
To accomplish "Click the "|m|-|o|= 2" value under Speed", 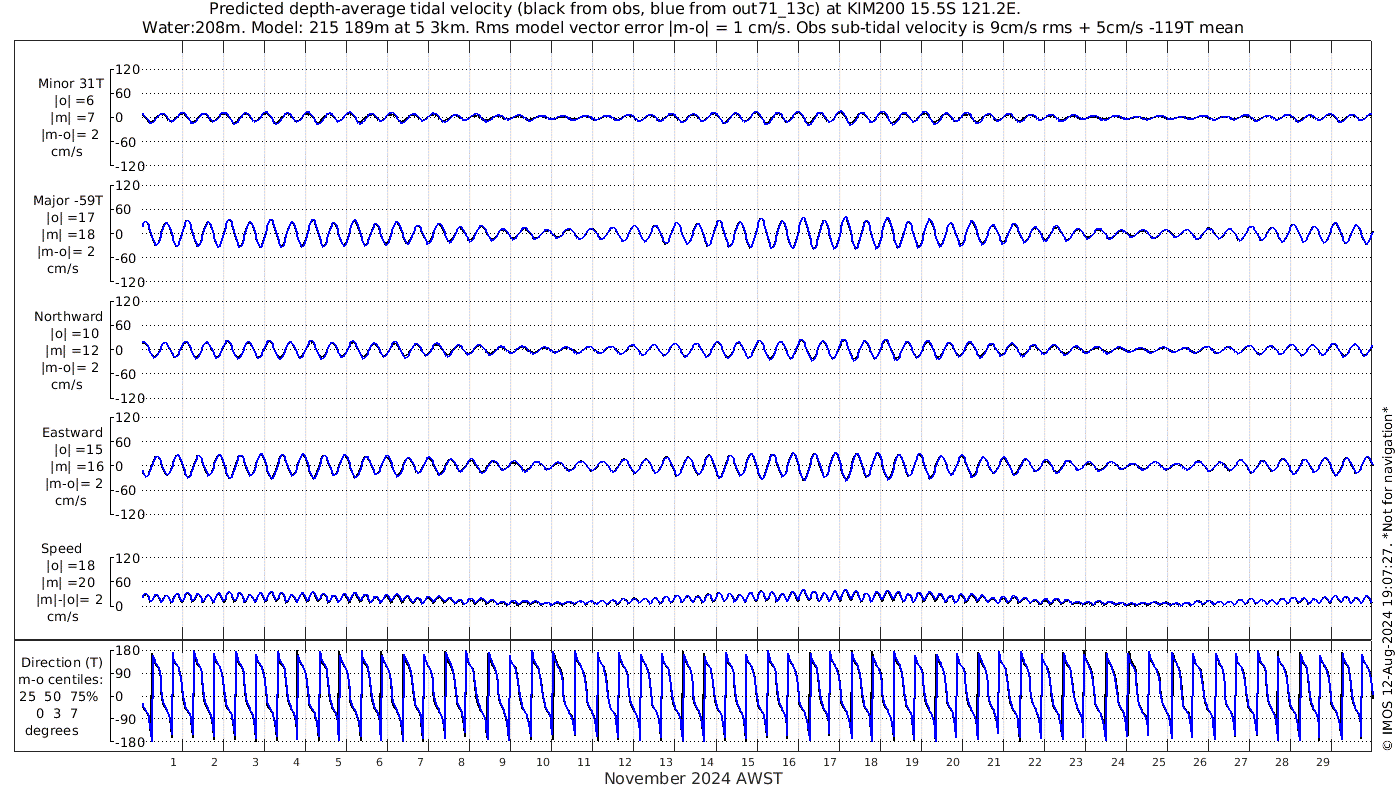I will point(70,599).
